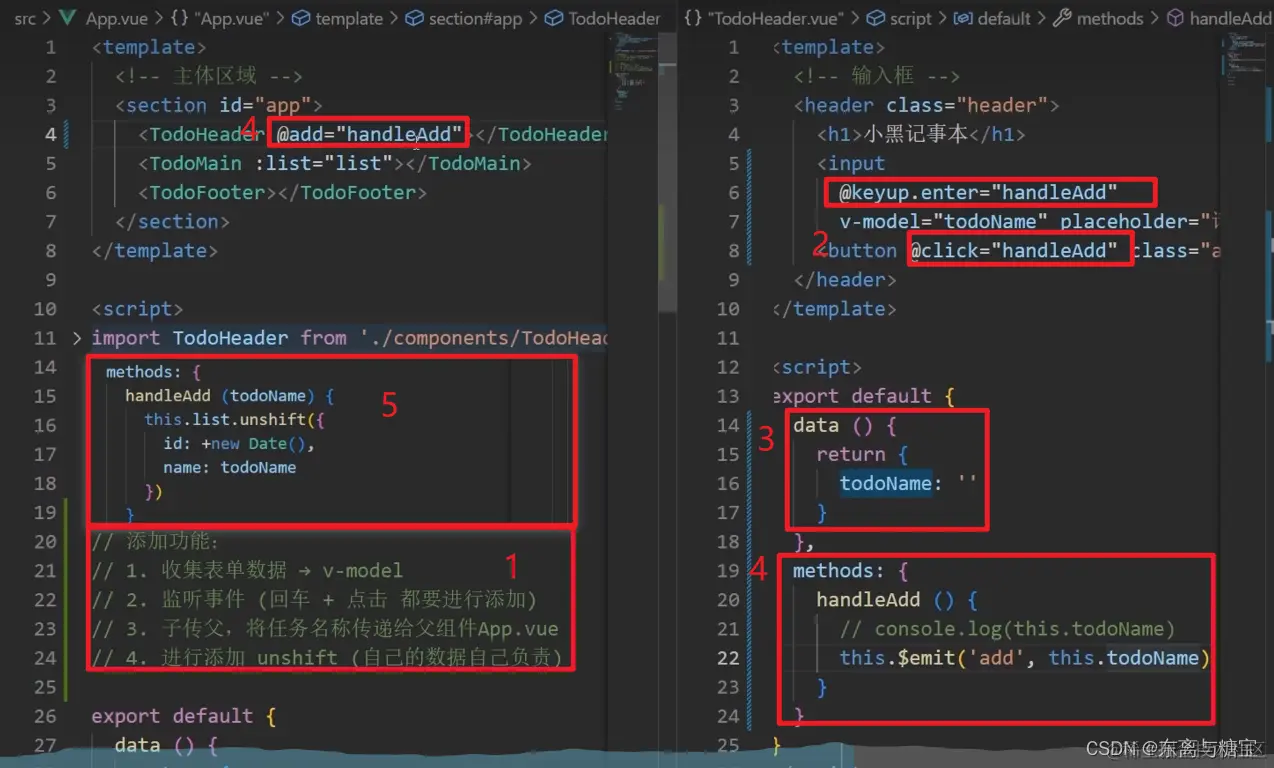
Task: Click the @click="handleAdd" button attribute
Action: pyautogui.click(x=1014, y=250)
